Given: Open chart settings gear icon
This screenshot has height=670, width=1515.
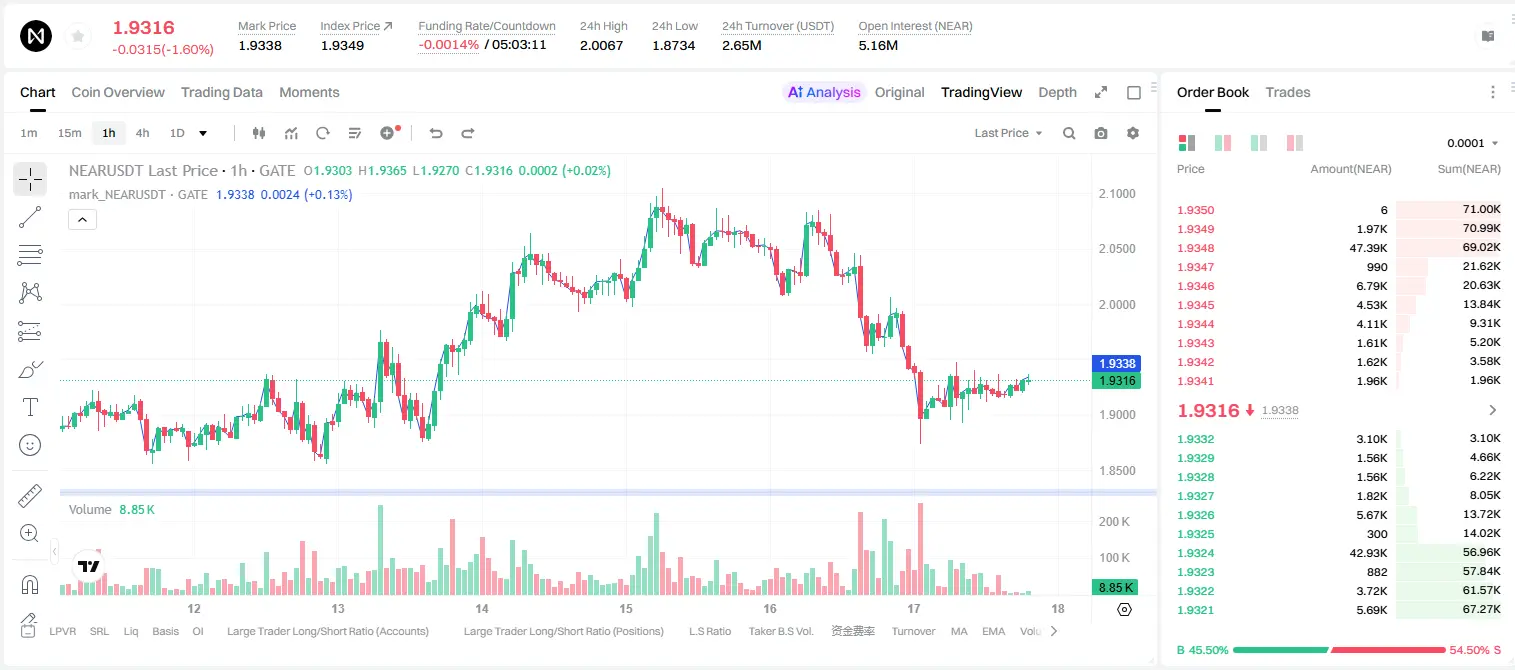Looking at the screenshot, I should point(1133,133).
